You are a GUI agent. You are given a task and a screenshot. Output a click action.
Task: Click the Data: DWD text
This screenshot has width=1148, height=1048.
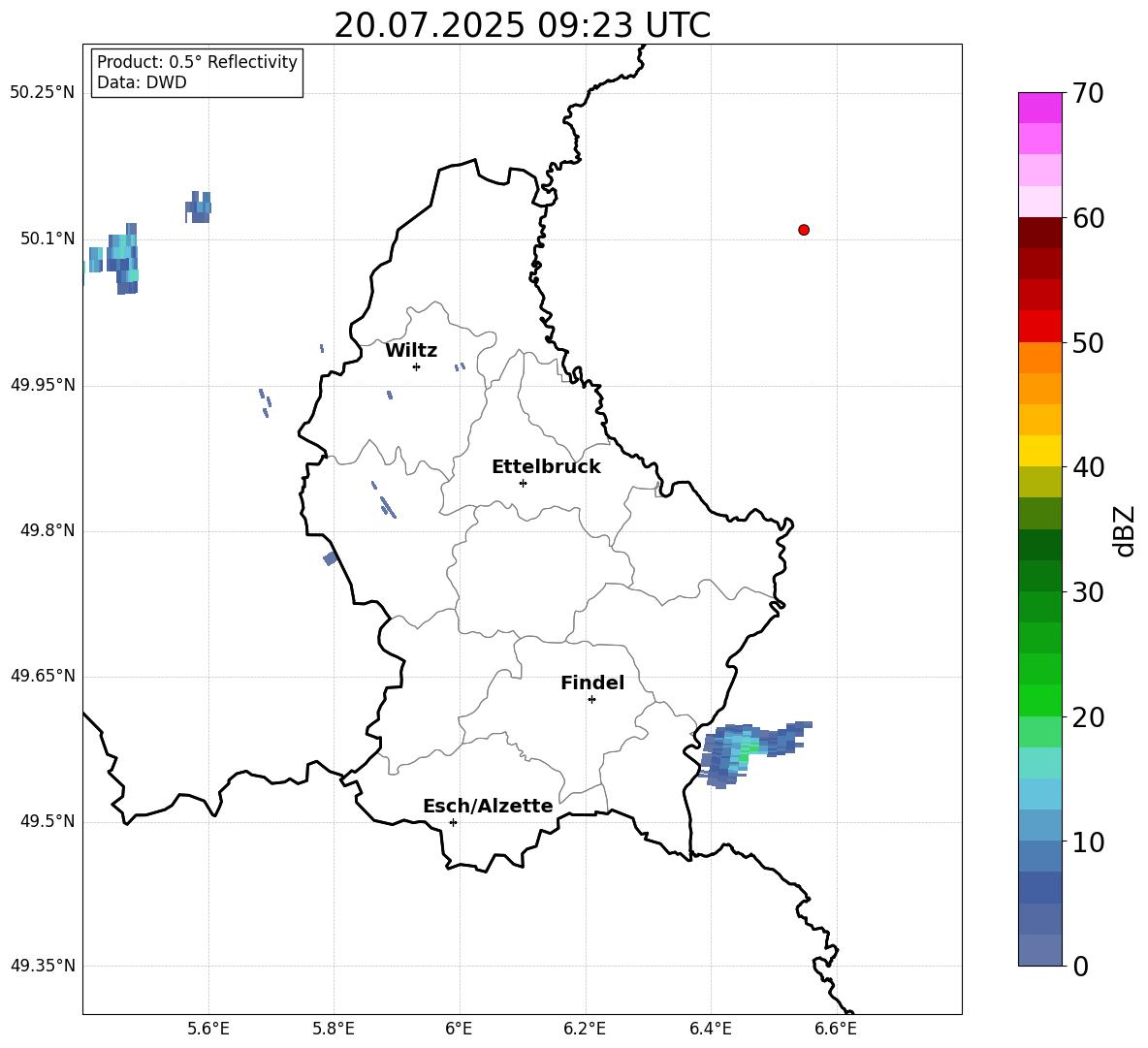pyautogui.click(x=142, y=82)
